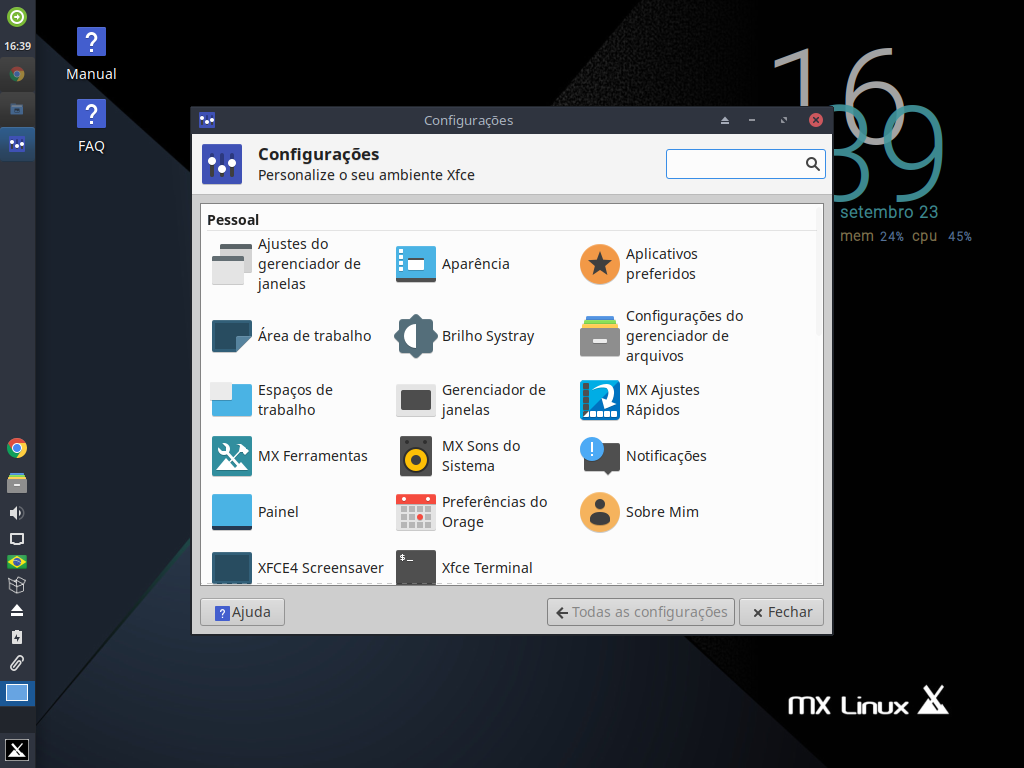
Task: Click the volume icon in panel
Action: (x=17, y=513)
